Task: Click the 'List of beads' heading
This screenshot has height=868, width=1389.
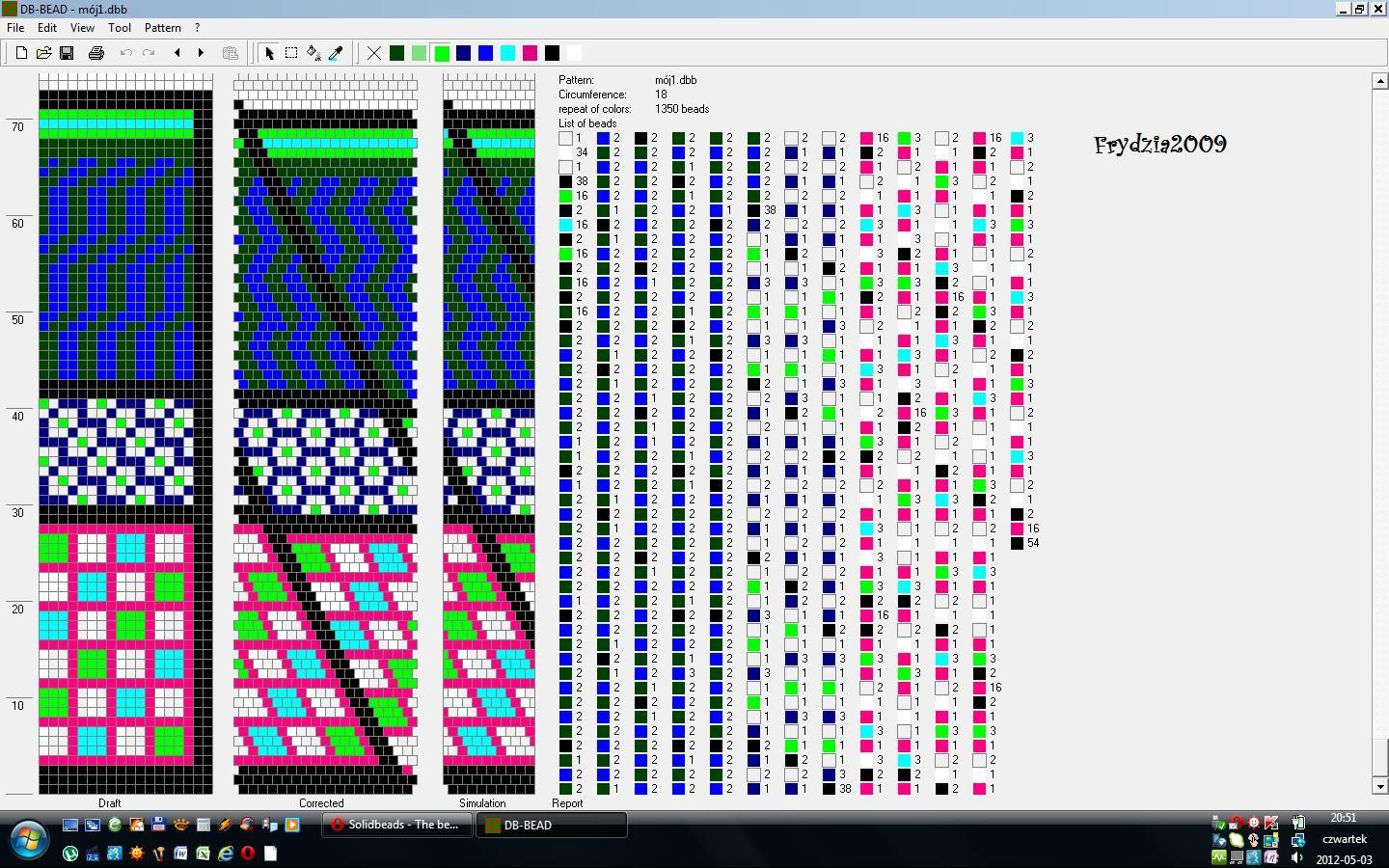Action: point(587,123)
